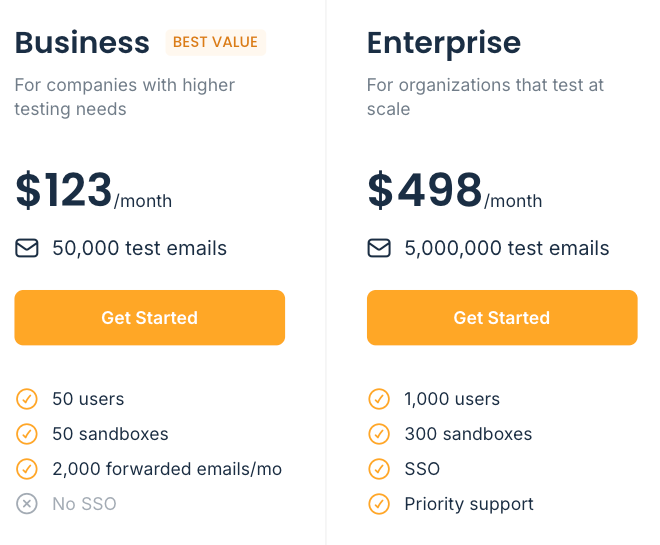Click the checkmark icon beside Enterprise SSO
The height and width of the screenshot is (545, 660).
coord(379,469)
